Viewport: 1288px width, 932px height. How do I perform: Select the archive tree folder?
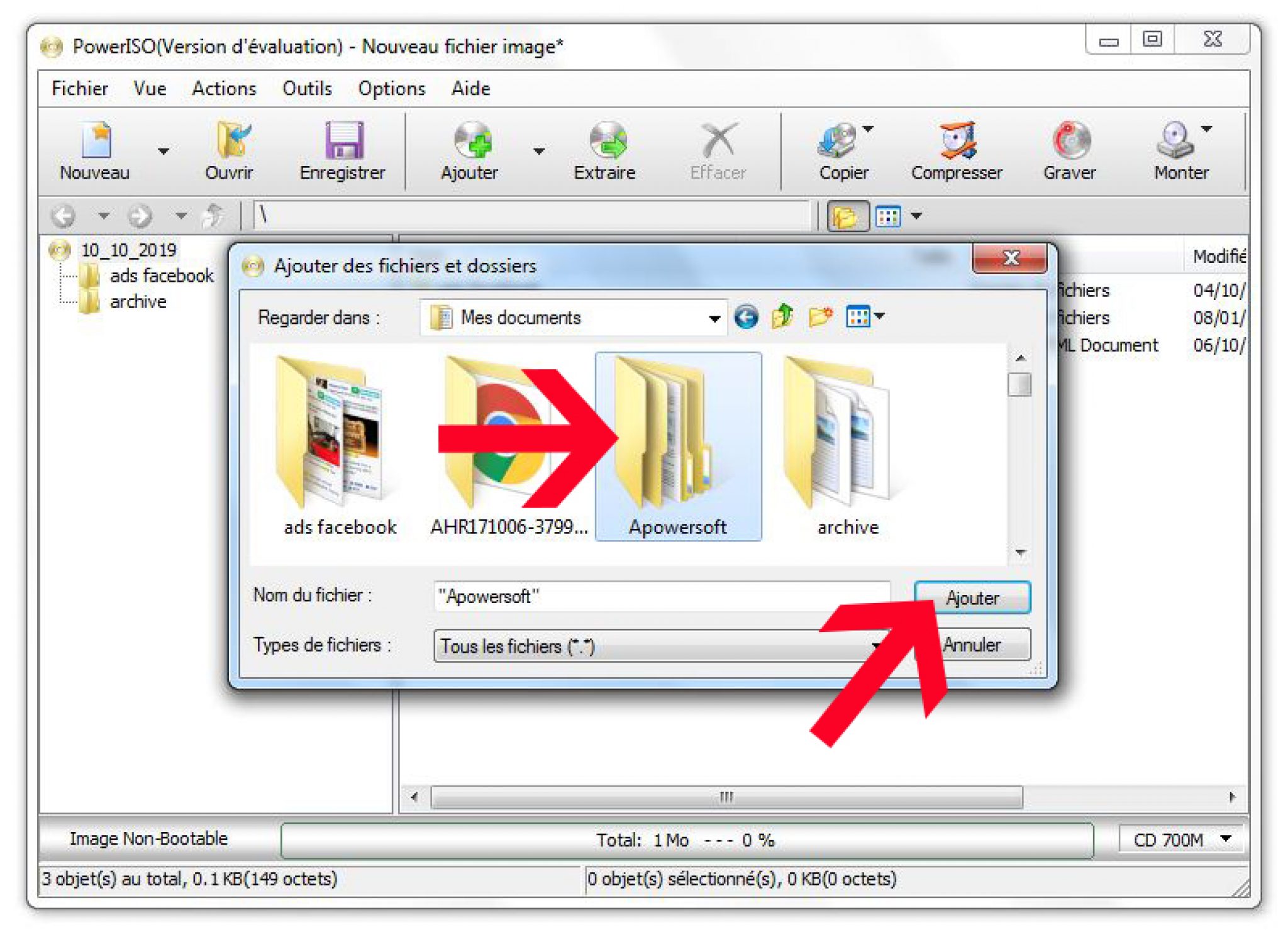coord(138,302)
